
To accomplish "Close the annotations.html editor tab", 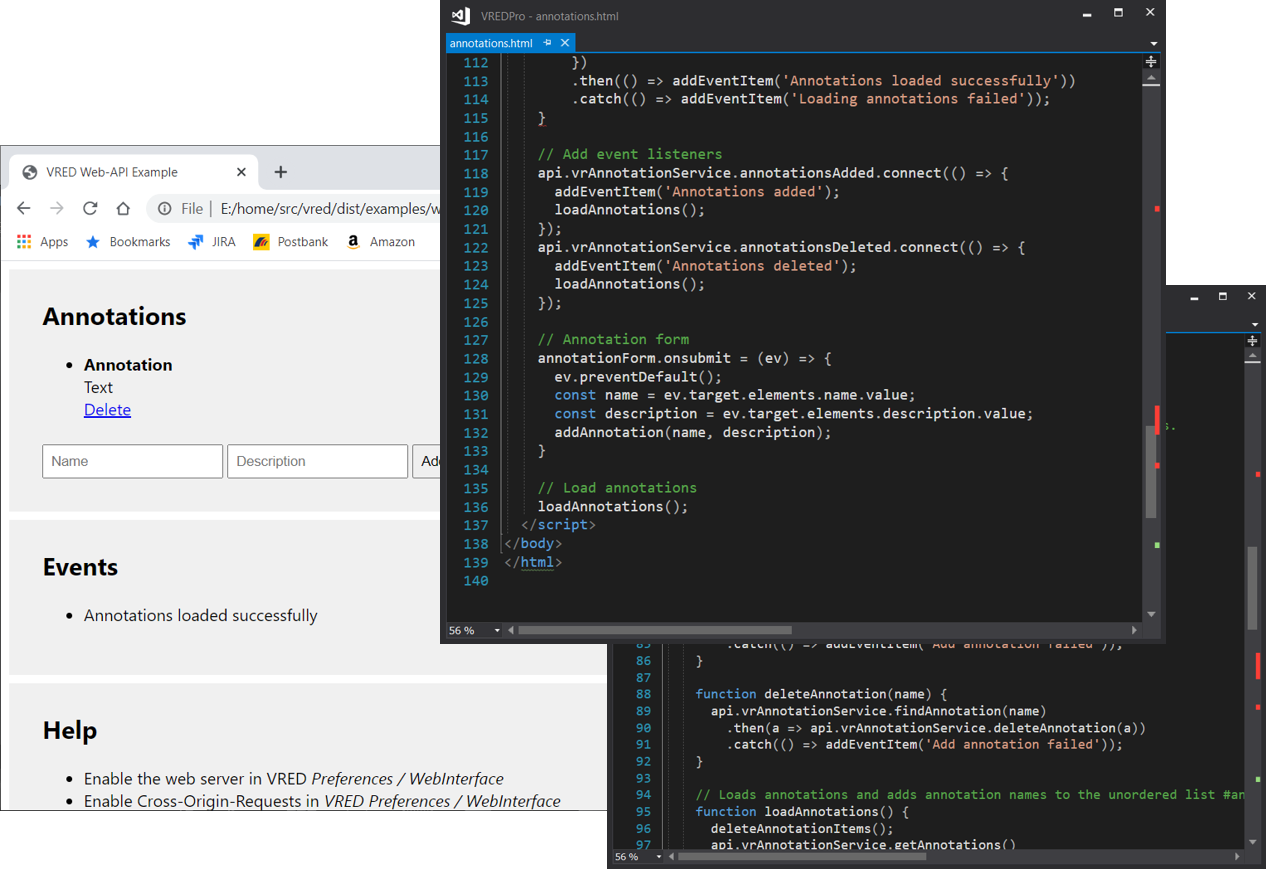I will pos(565,43).
